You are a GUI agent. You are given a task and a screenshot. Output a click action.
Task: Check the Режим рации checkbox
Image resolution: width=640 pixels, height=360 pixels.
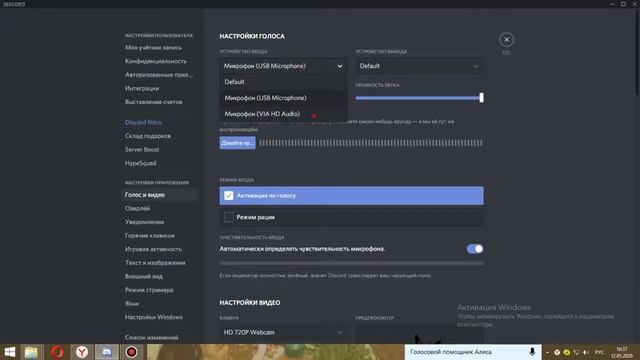click(229, 217)
